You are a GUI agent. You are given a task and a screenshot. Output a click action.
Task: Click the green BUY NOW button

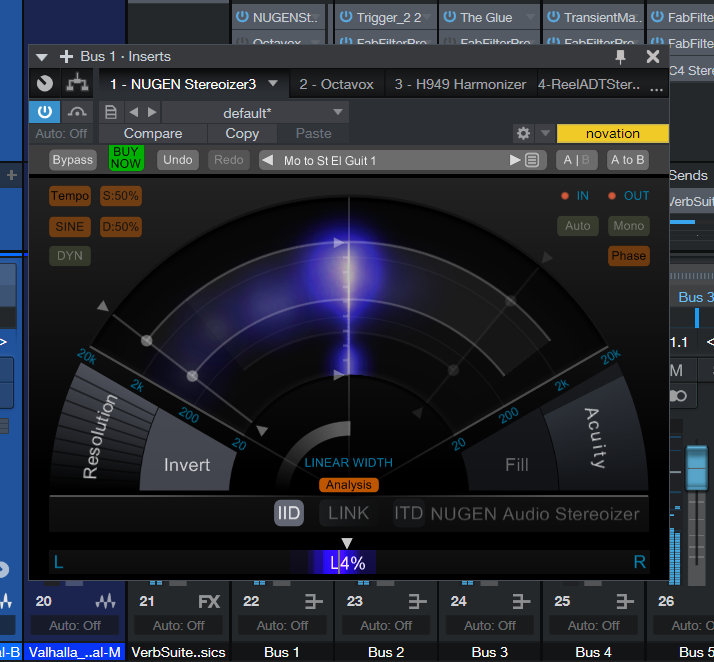point(126,158)
